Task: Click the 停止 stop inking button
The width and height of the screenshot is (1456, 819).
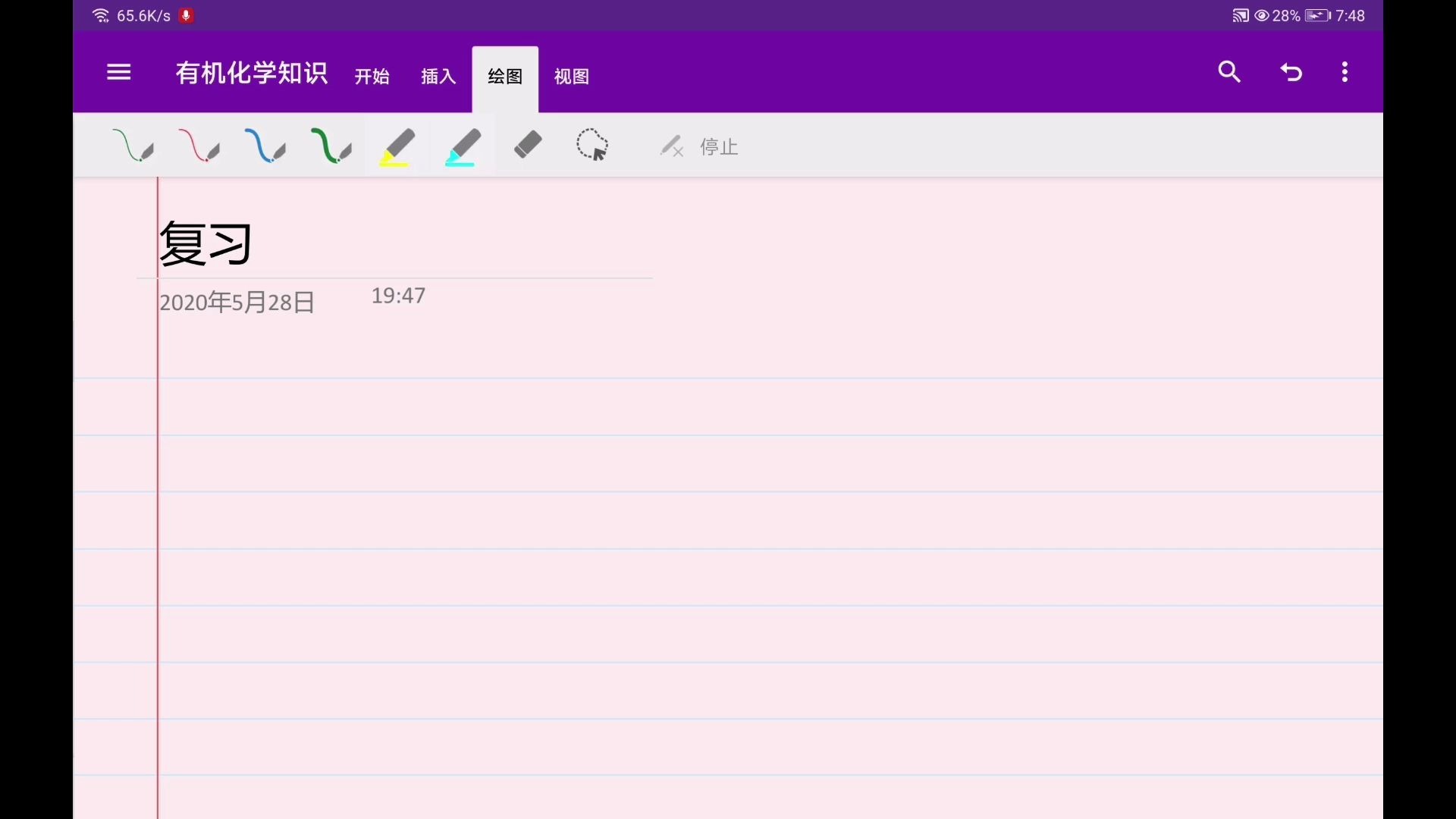Action: [x=698, y=146]
